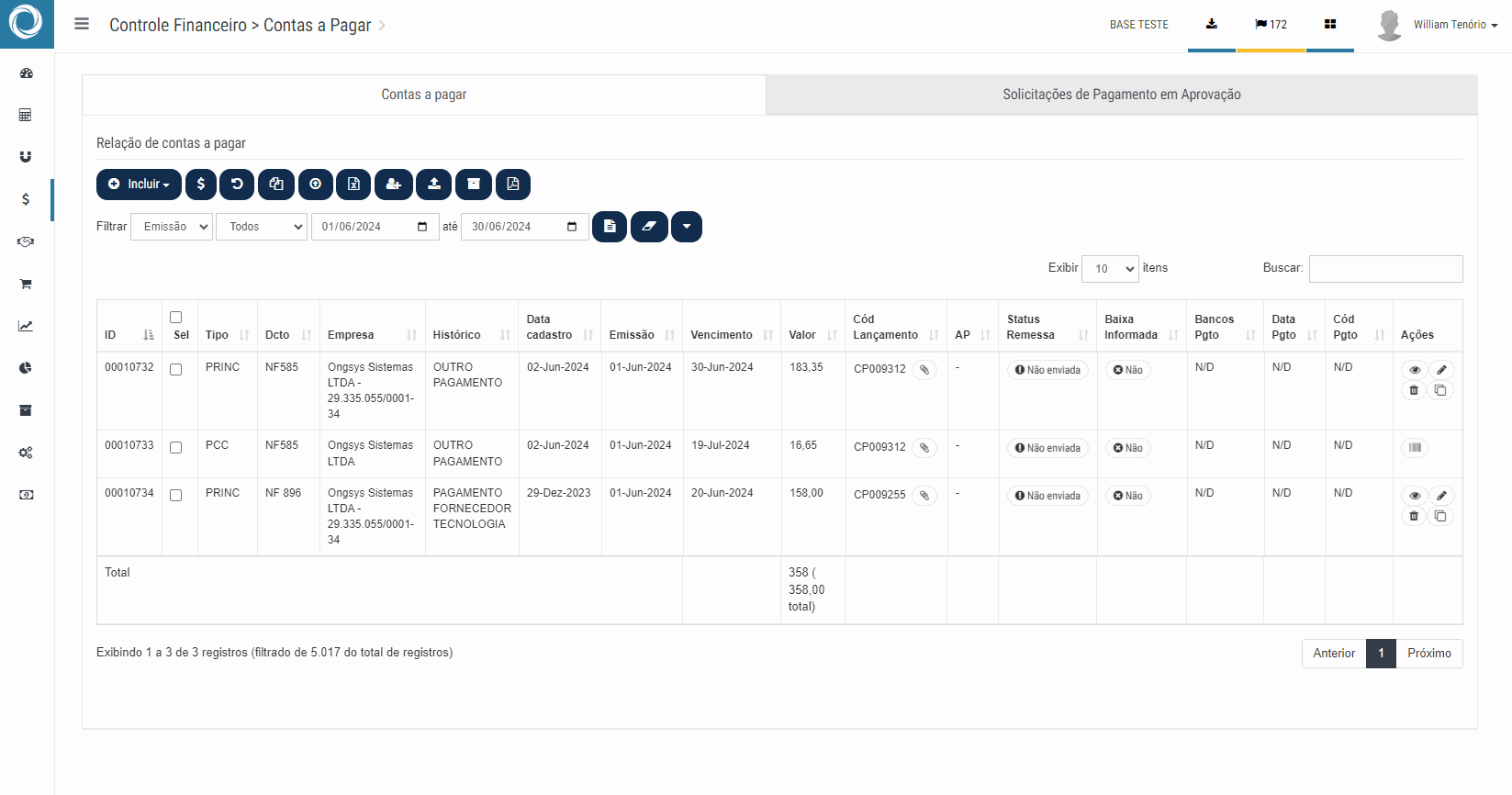Select page 1 in pagination
Image resolution: width=1512 pixels, height=795 pixels.
tap(1381, 654)
